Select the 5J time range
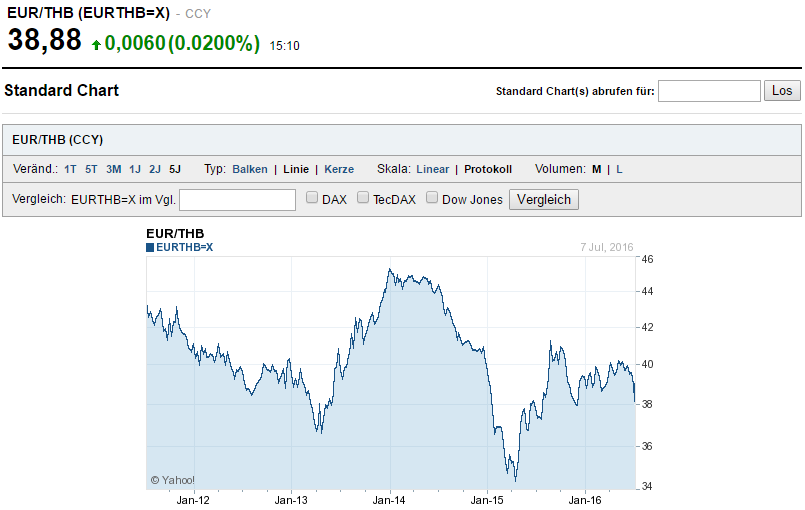 tap(175, 169)
